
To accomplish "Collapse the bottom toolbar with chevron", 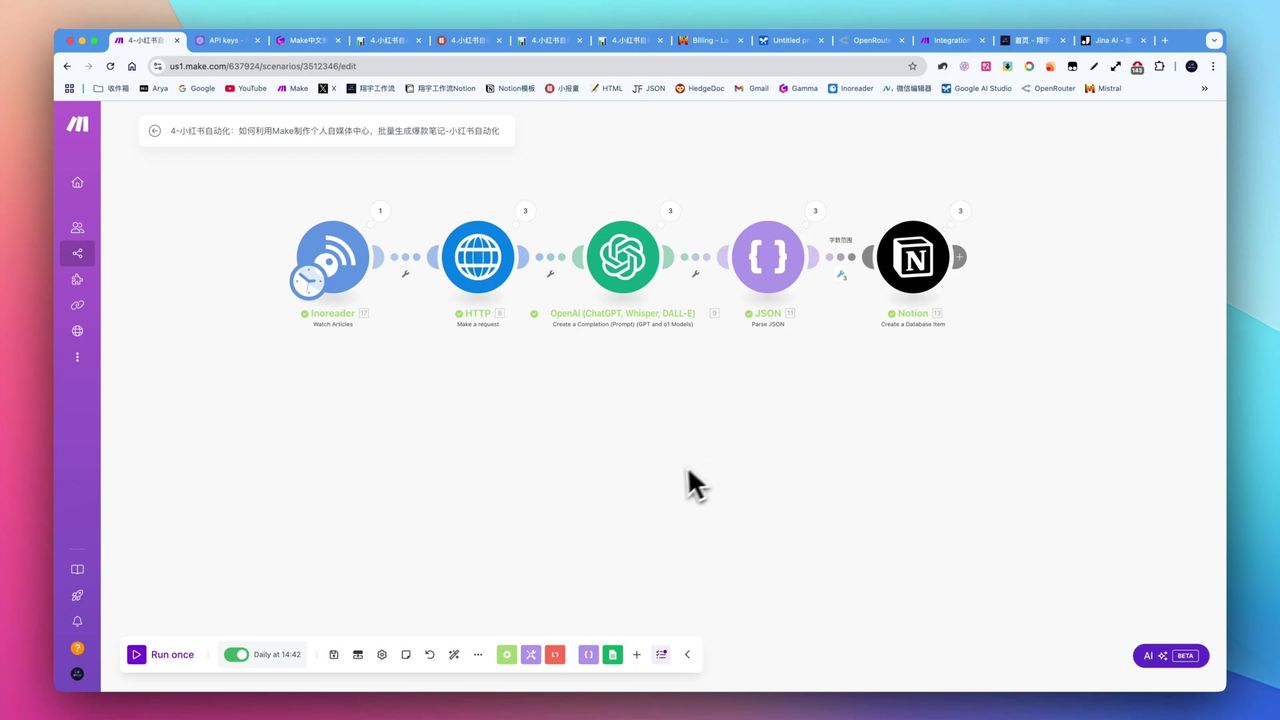I will (x=687, y=655).
